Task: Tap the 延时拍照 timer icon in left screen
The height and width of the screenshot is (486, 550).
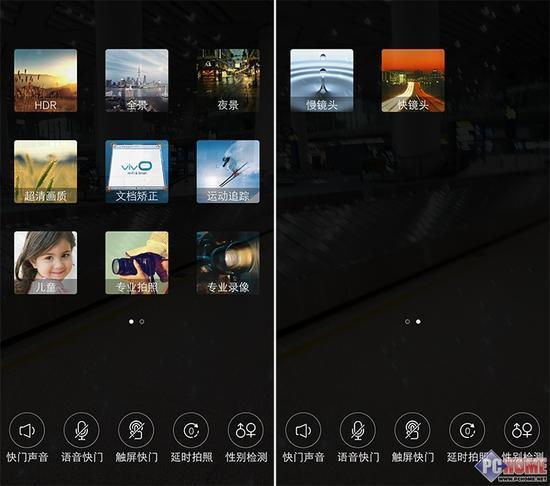Action: coord(191,431)
